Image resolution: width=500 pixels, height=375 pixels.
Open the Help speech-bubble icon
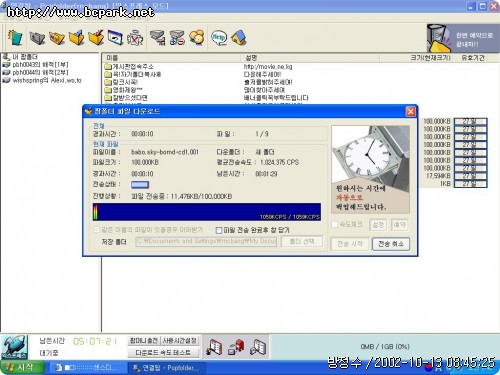[219, 37]
